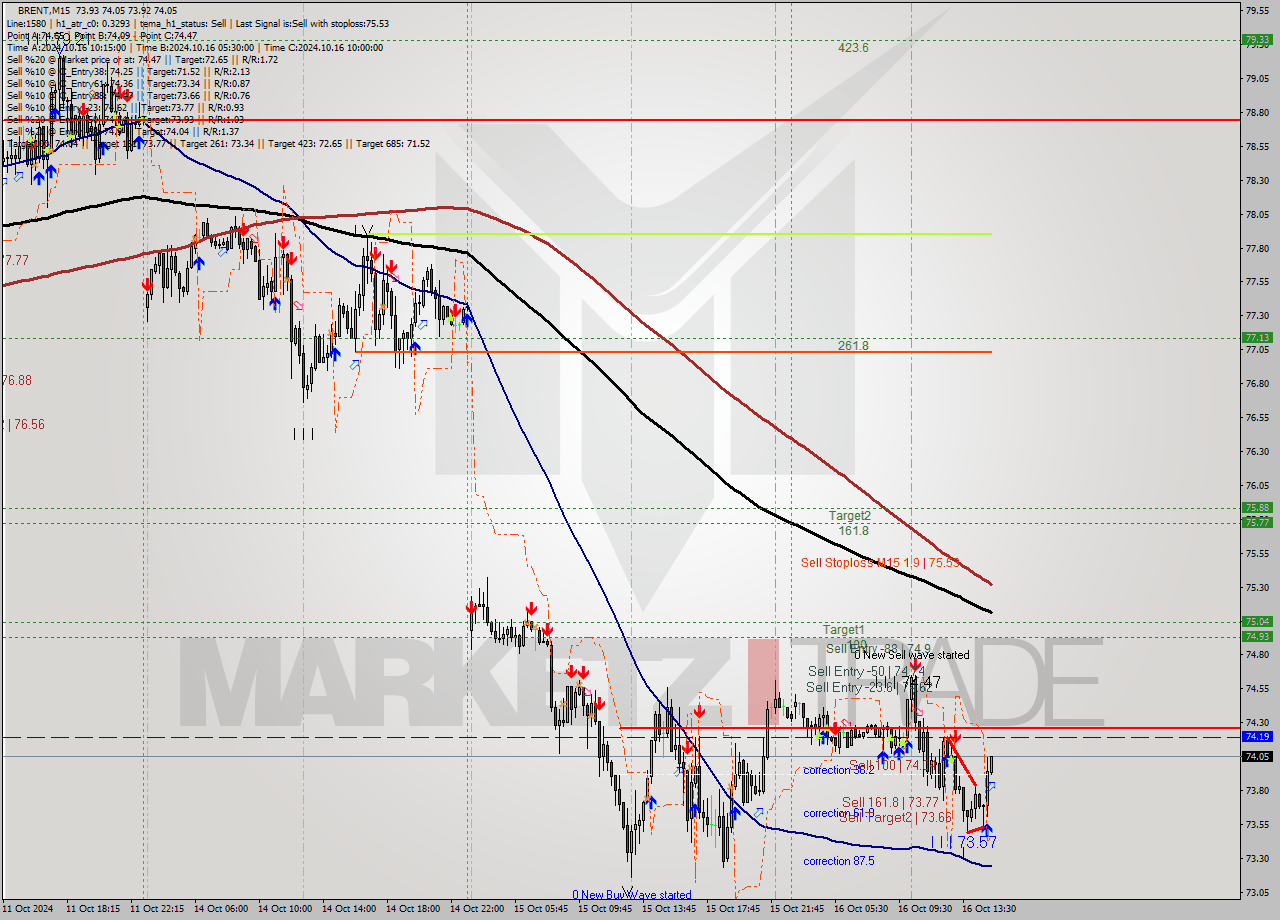
Task: Select the Target1 label
Action: click(844, 630)
